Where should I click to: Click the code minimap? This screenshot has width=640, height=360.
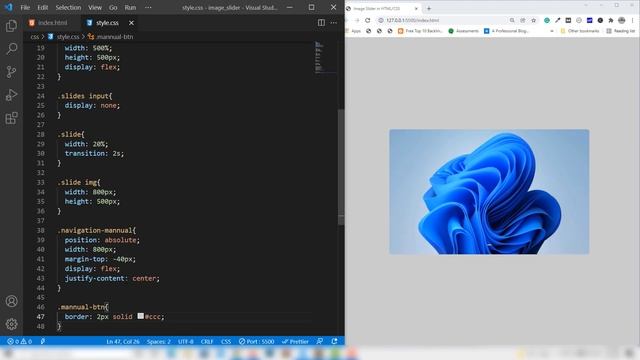click(x=325, y=57)
